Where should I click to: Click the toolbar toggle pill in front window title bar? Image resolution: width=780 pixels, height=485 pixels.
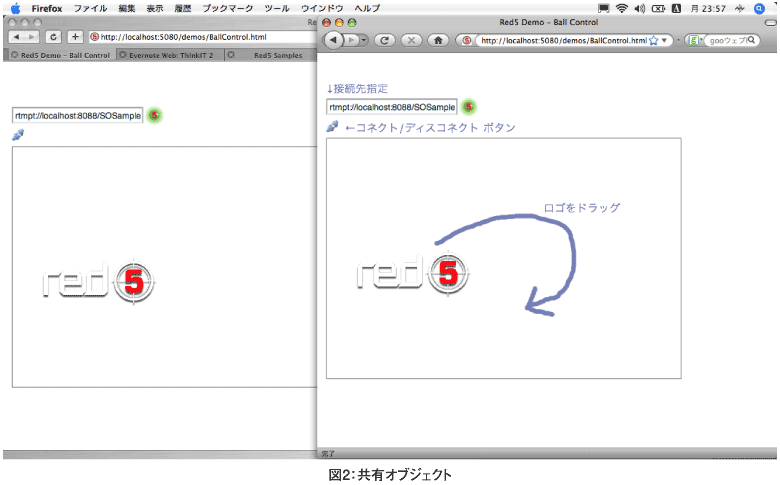[x=770, y=23]
